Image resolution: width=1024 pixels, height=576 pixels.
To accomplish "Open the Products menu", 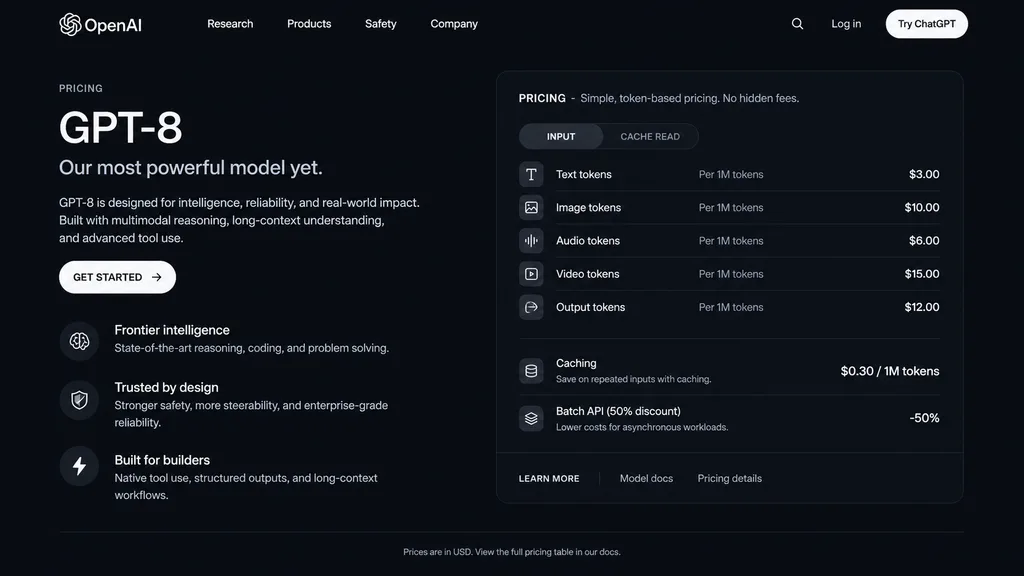I will (309, 24).
